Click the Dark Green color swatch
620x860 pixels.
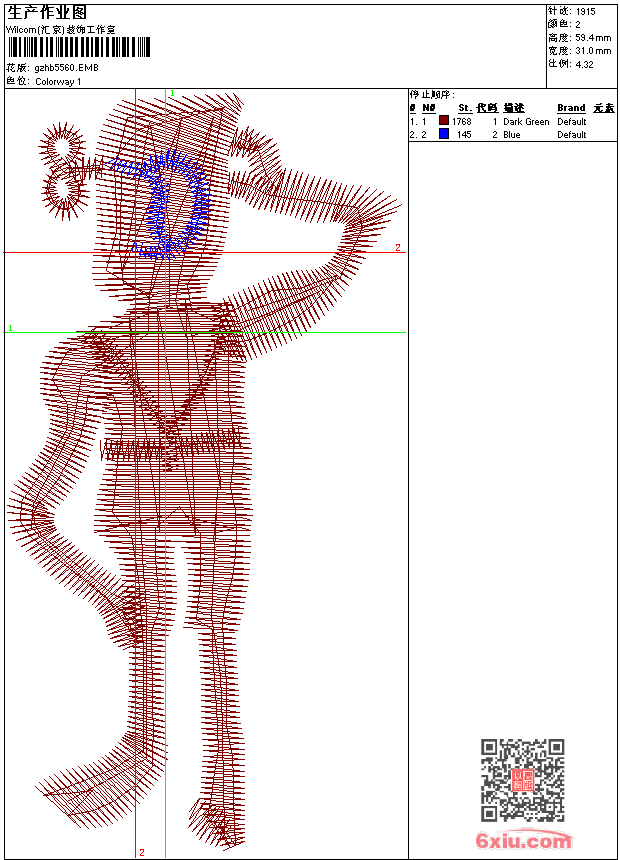click(x=444, y=121)
